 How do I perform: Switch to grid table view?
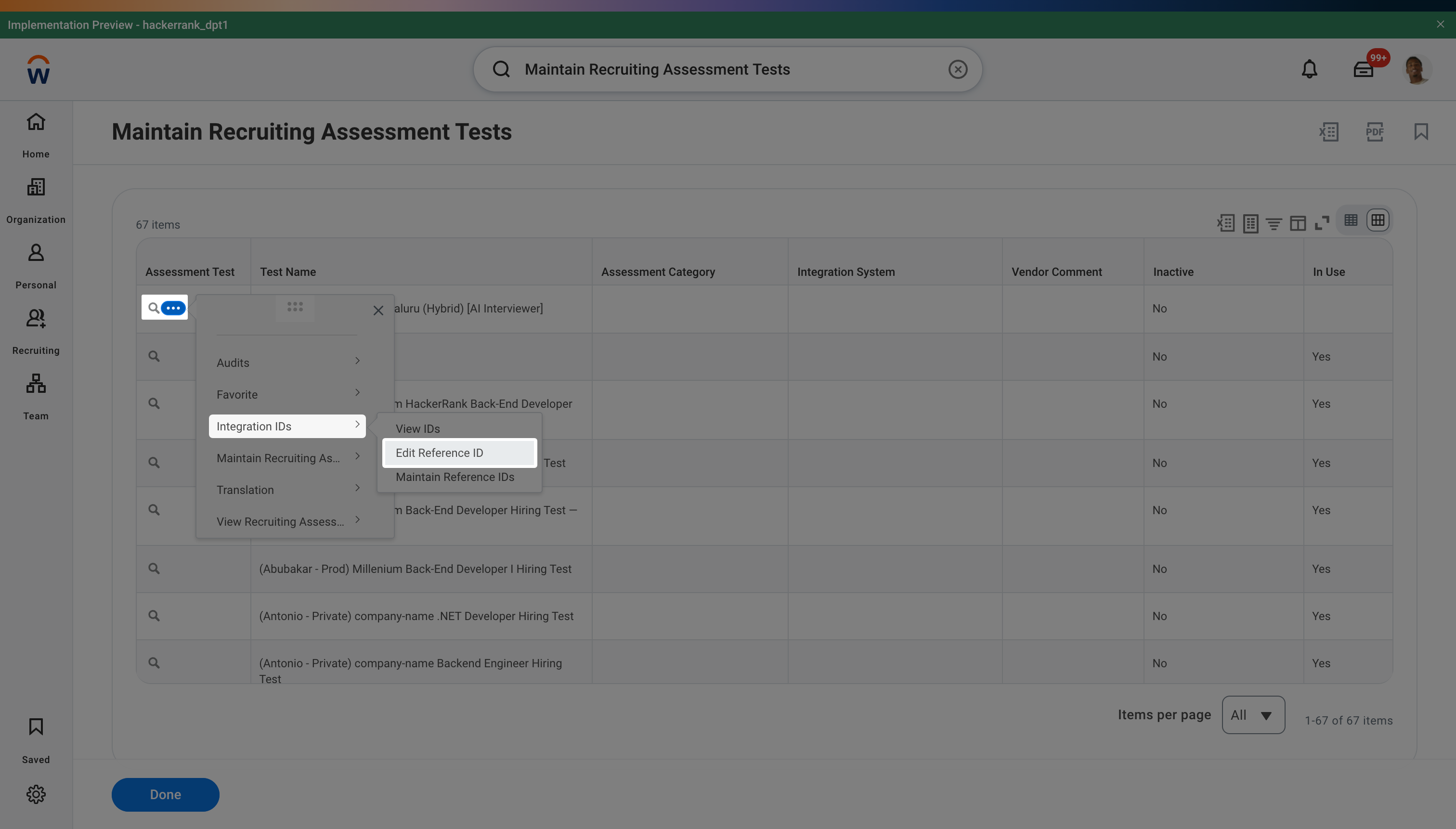(1378, 220)
